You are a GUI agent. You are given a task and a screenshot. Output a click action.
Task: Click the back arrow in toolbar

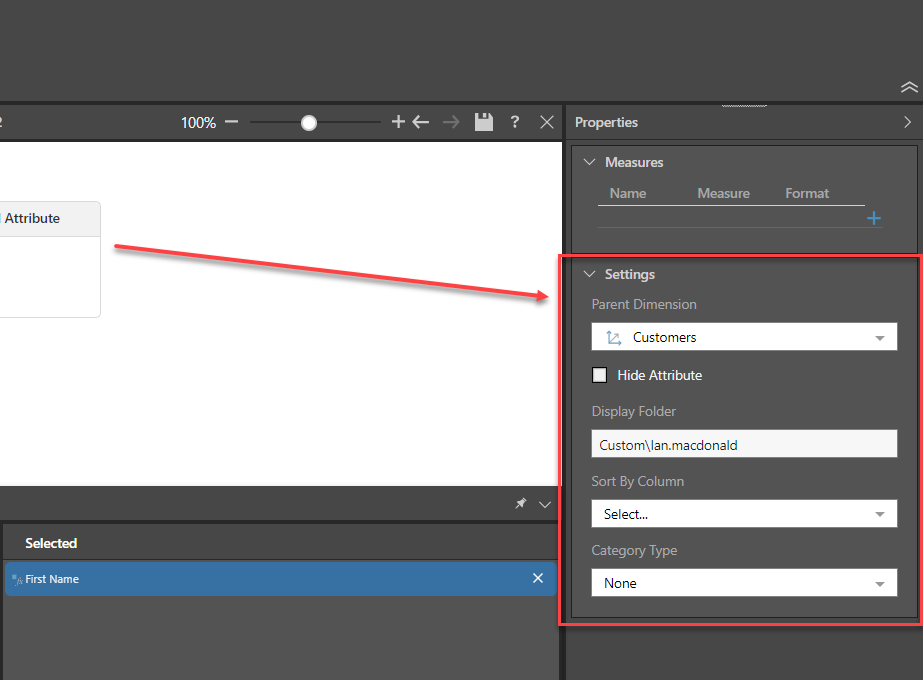point(421,122)
